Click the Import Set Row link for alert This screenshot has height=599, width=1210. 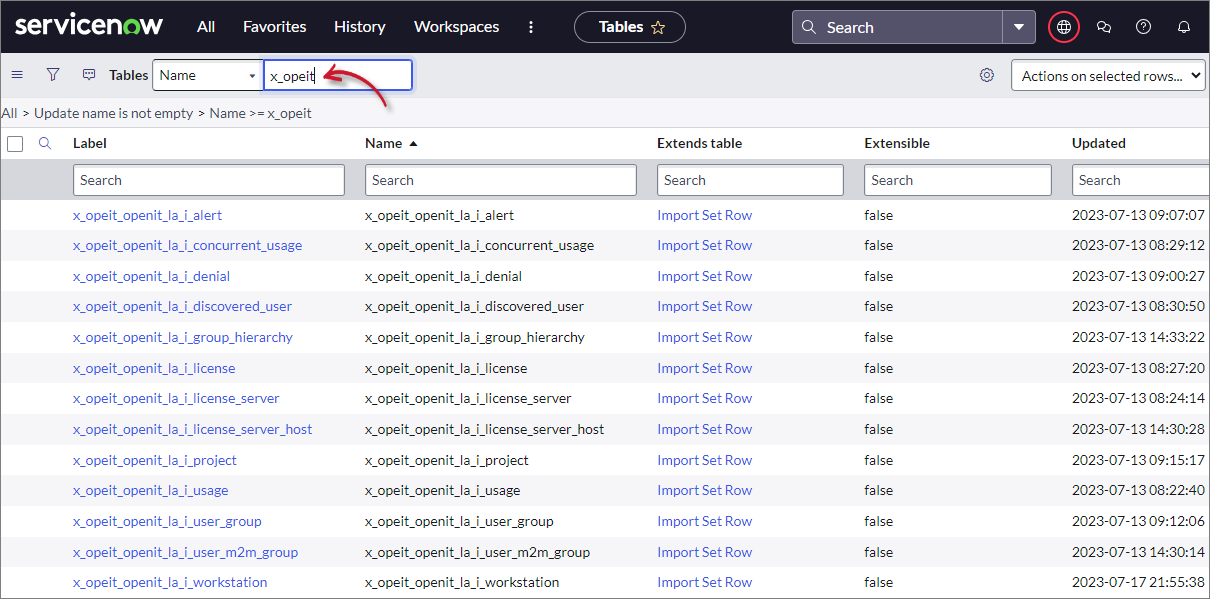tap(704, 215)
